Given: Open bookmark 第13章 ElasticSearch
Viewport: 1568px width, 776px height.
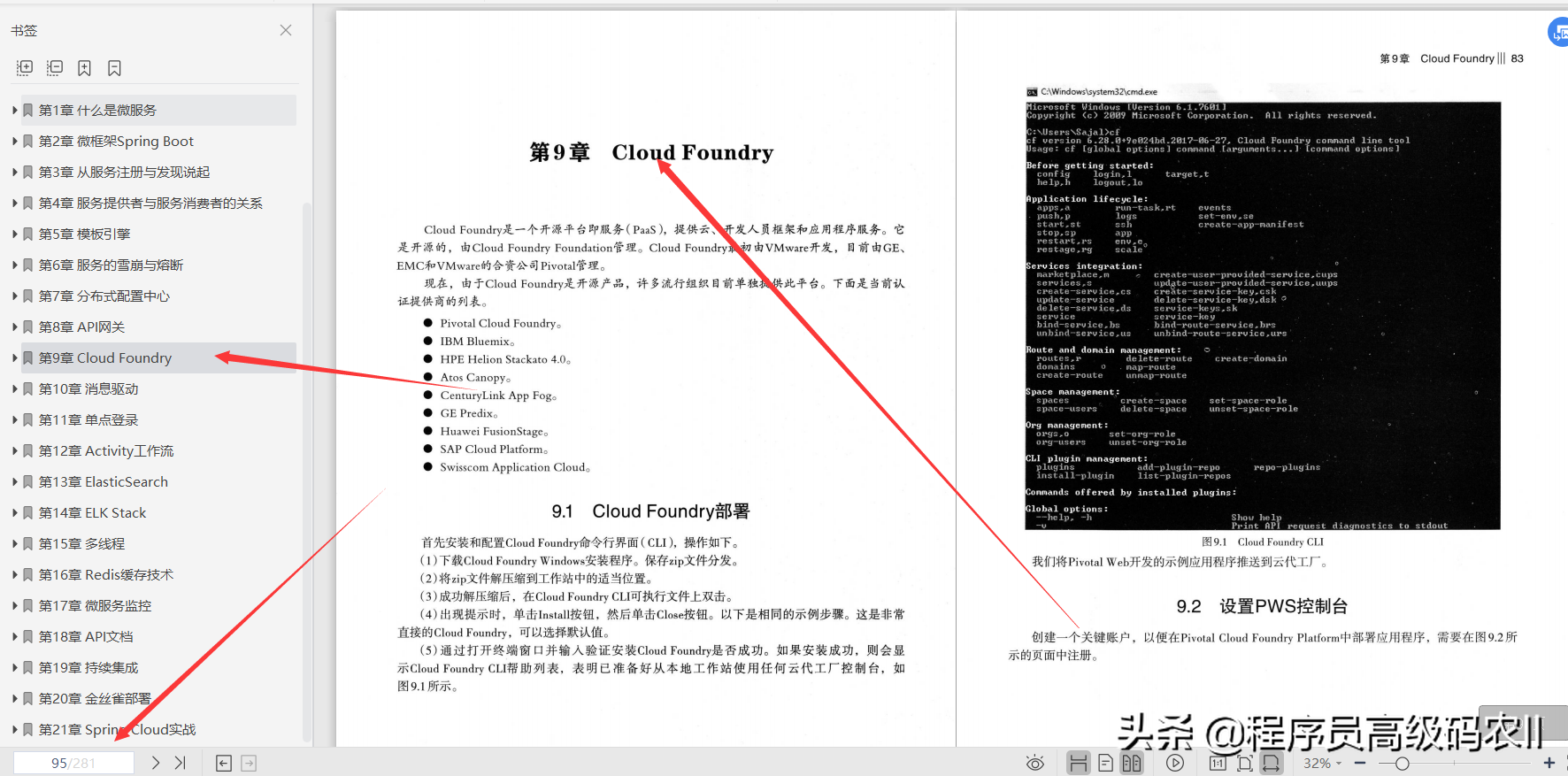Looking at the screenshot, I should point(104,482).
